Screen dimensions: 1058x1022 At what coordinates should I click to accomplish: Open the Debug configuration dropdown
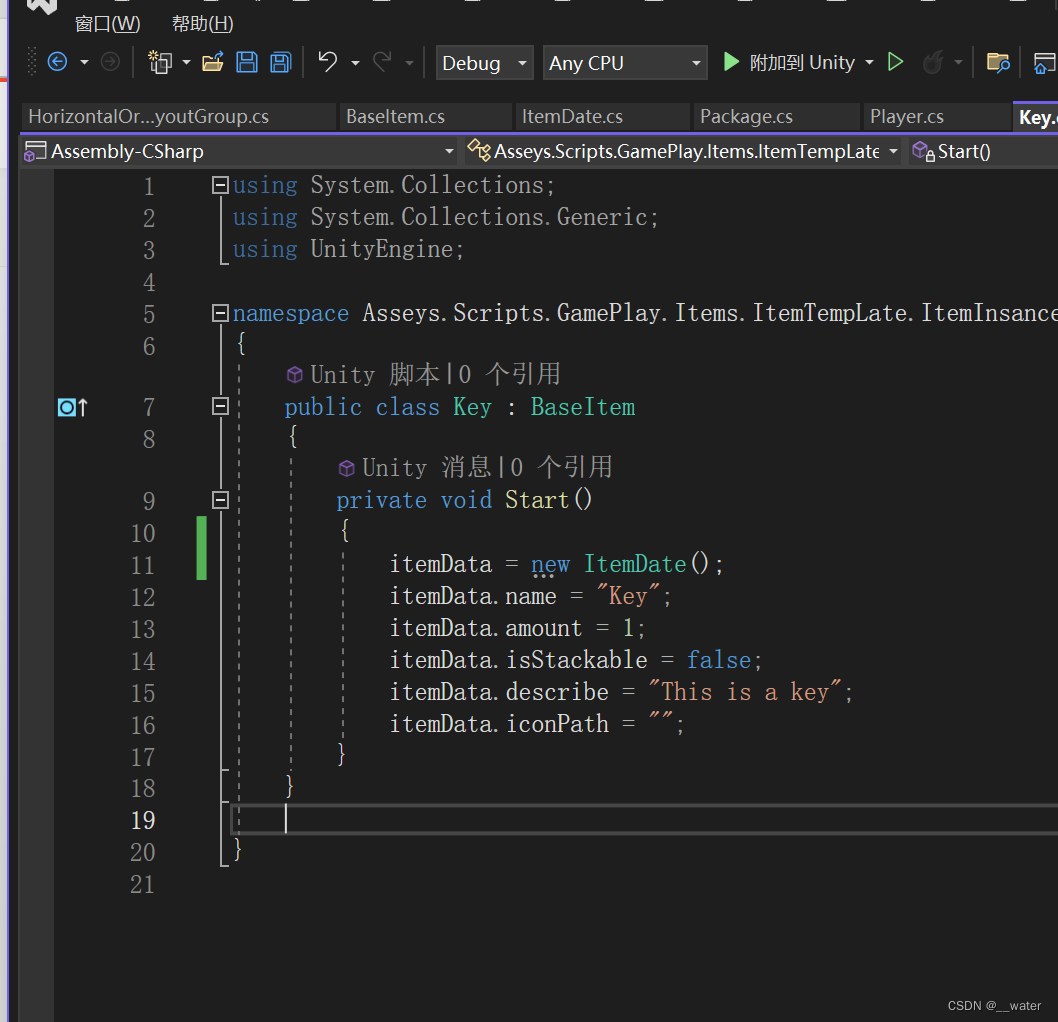click(484, 63)
